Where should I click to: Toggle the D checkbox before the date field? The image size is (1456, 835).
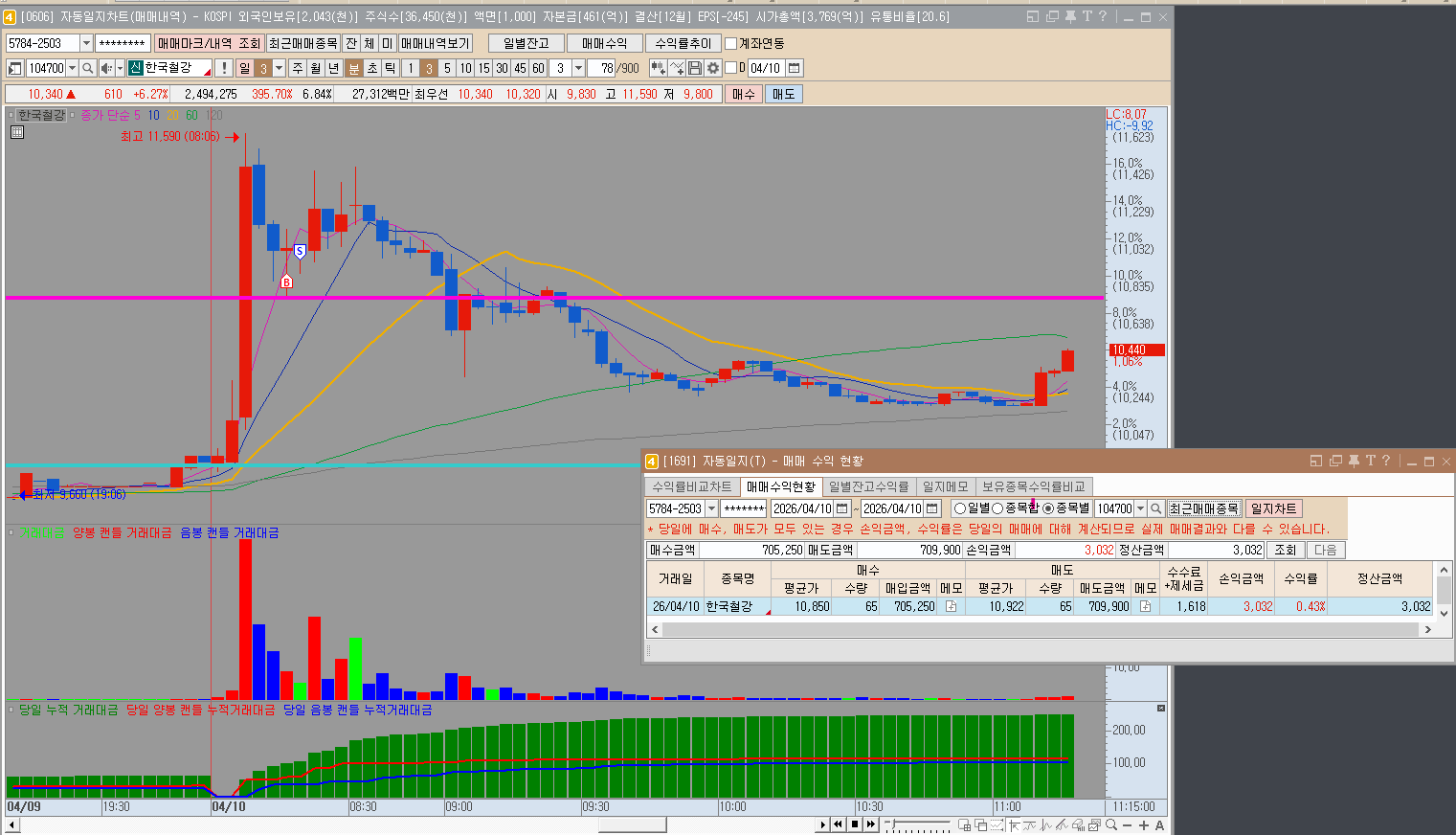tap(731, 68)
